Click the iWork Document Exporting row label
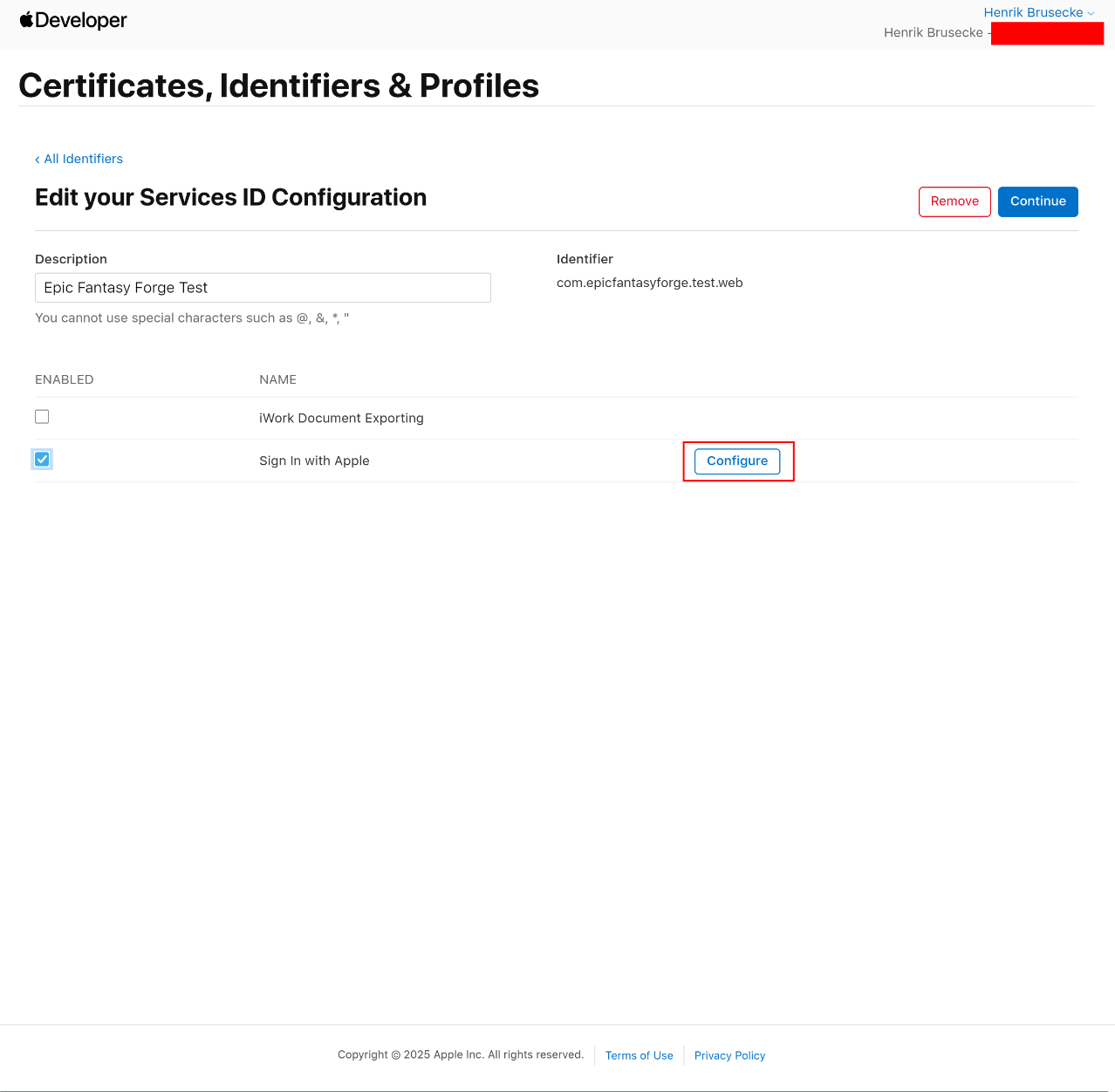Image resolution: width=1115 pixels, height=1092 pixels. pyautogui.click(x=341, y=418)
